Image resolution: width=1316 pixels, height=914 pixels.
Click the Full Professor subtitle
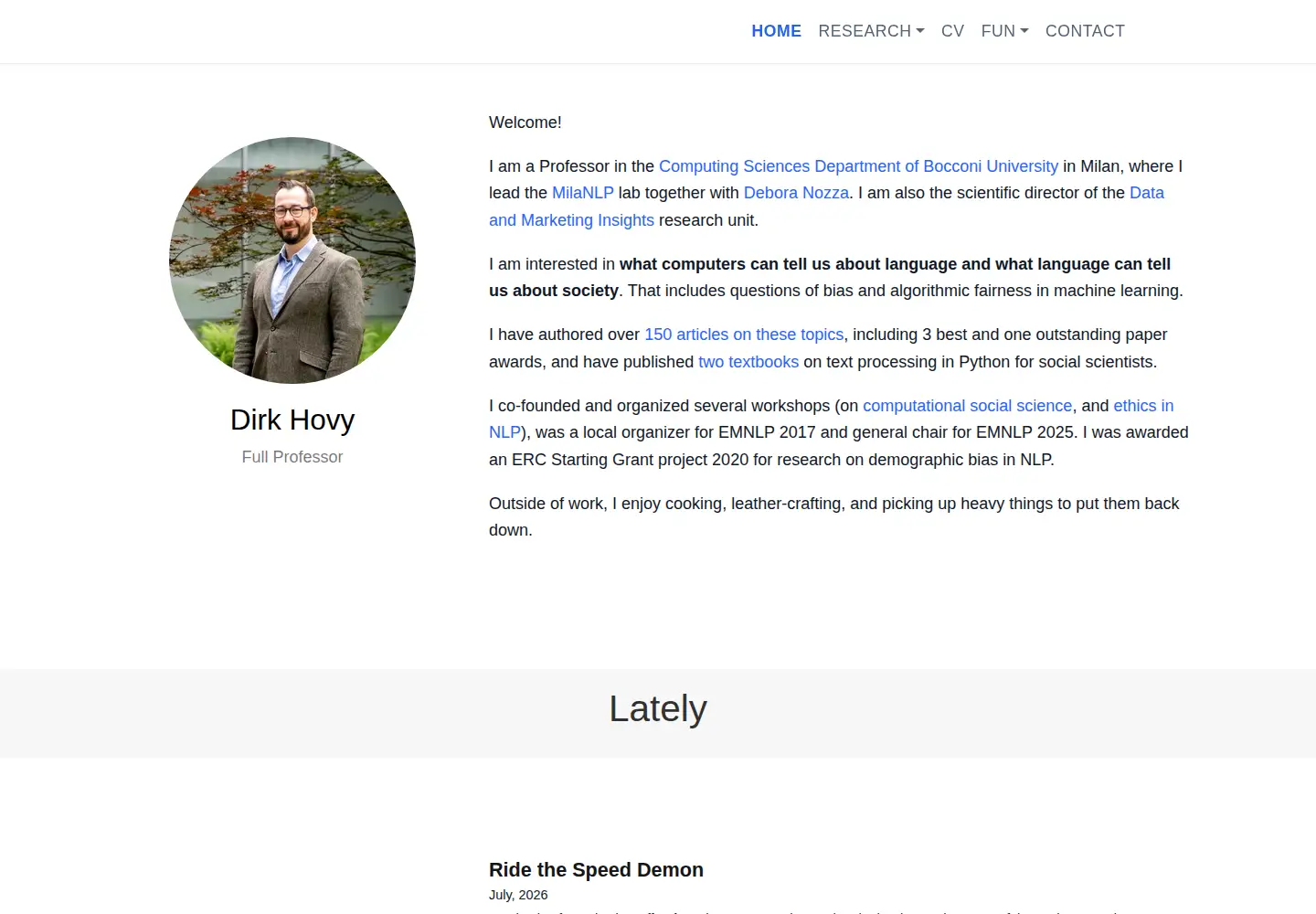(292, 457)
